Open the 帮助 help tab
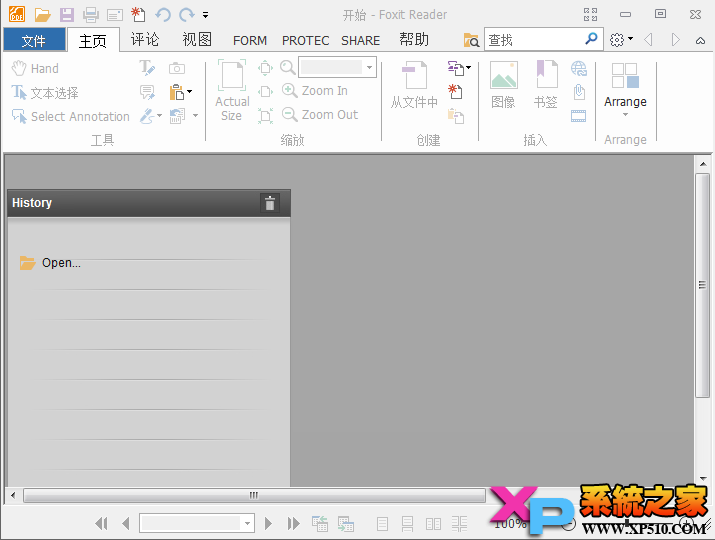This screenshot has width=715, height=540. click(414, 40)
